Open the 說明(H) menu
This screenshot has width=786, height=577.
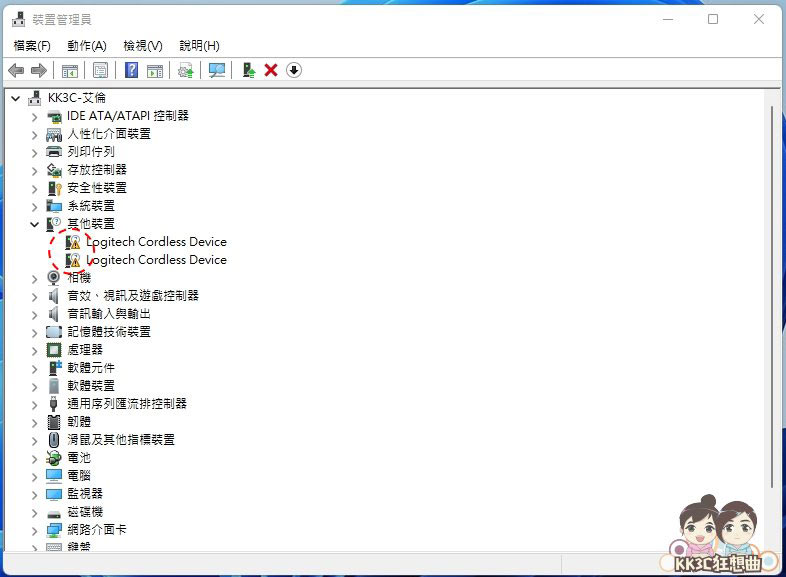pyautogui.click(x=200, y=46)
